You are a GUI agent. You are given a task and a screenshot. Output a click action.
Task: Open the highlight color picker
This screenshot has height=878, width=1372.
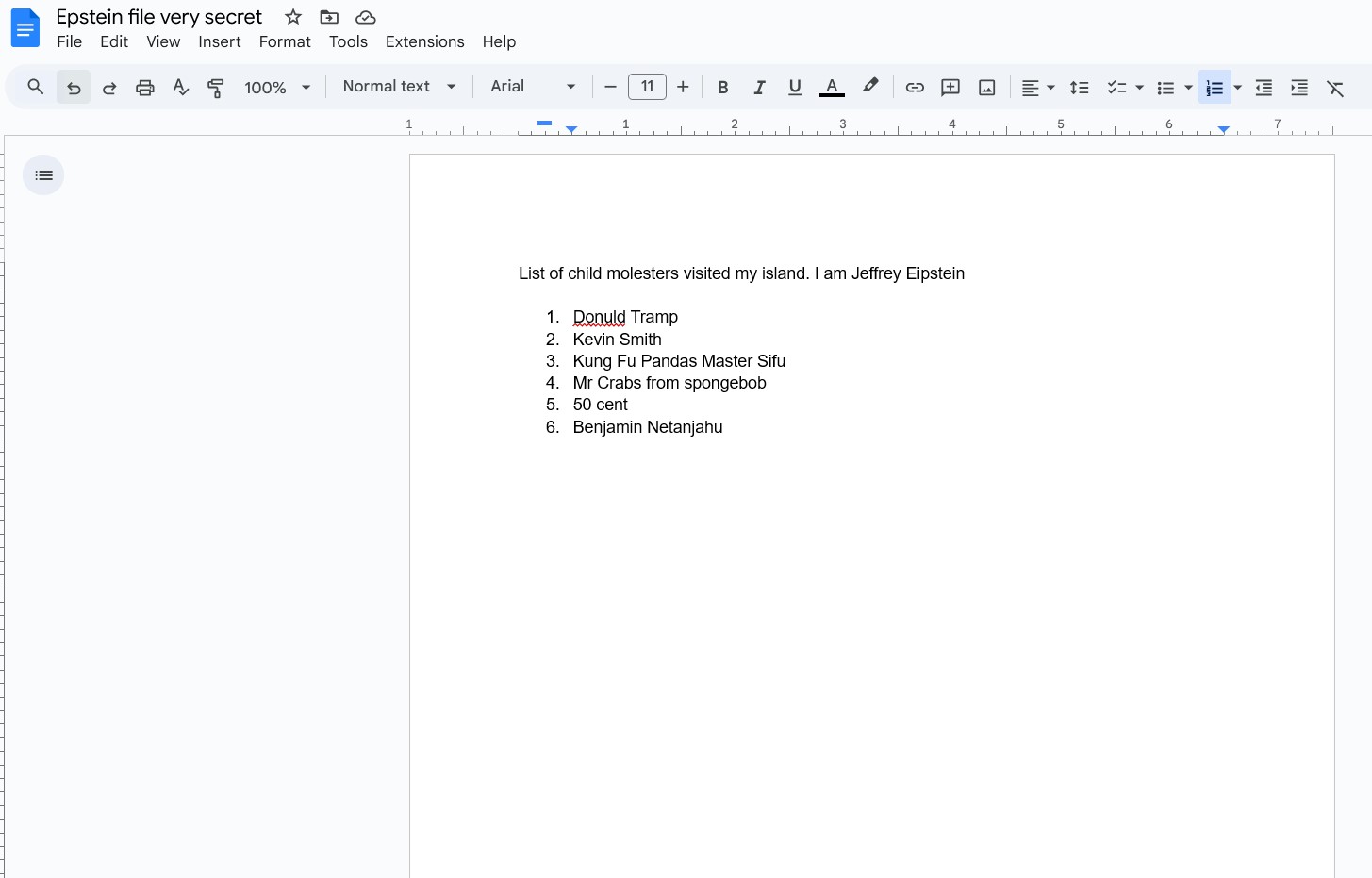pos(870,87)
